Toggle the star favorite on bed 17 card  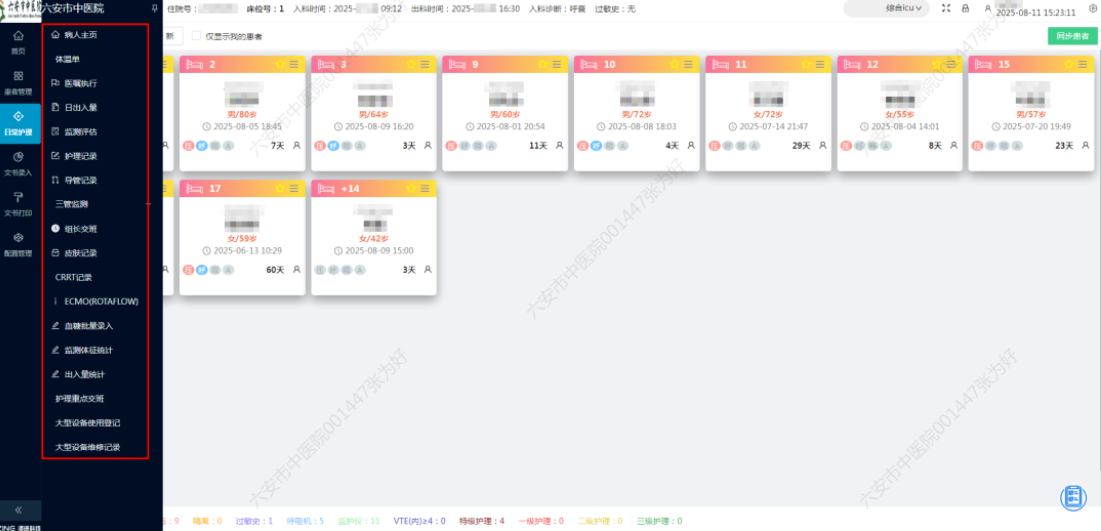[279, 188]
